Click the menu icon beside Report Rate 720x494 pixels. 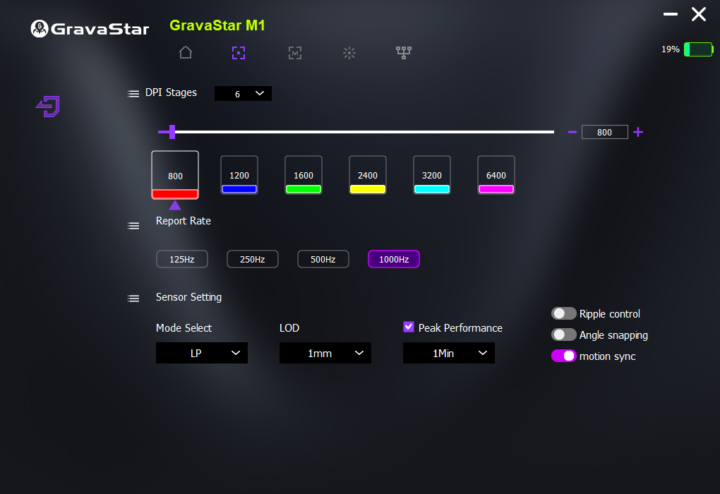click(x=133, y=225)
